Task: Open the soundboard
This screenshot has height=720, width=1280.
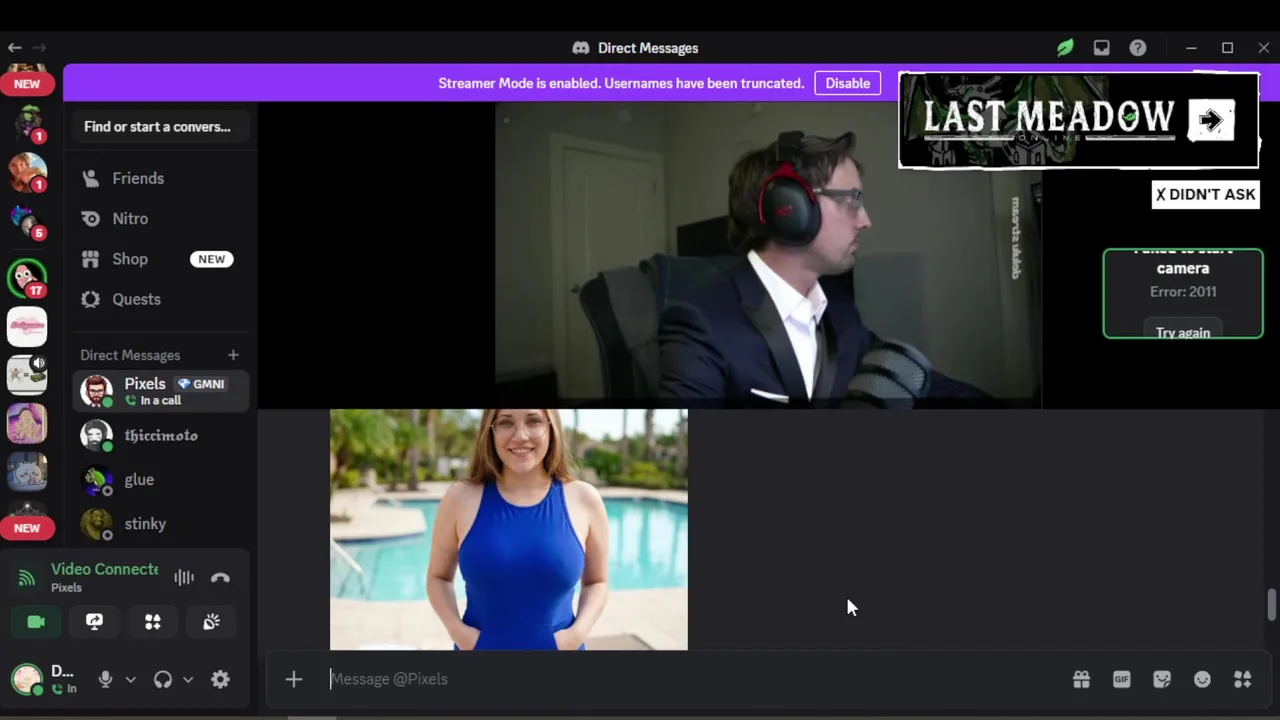Action: coord(211,622)
